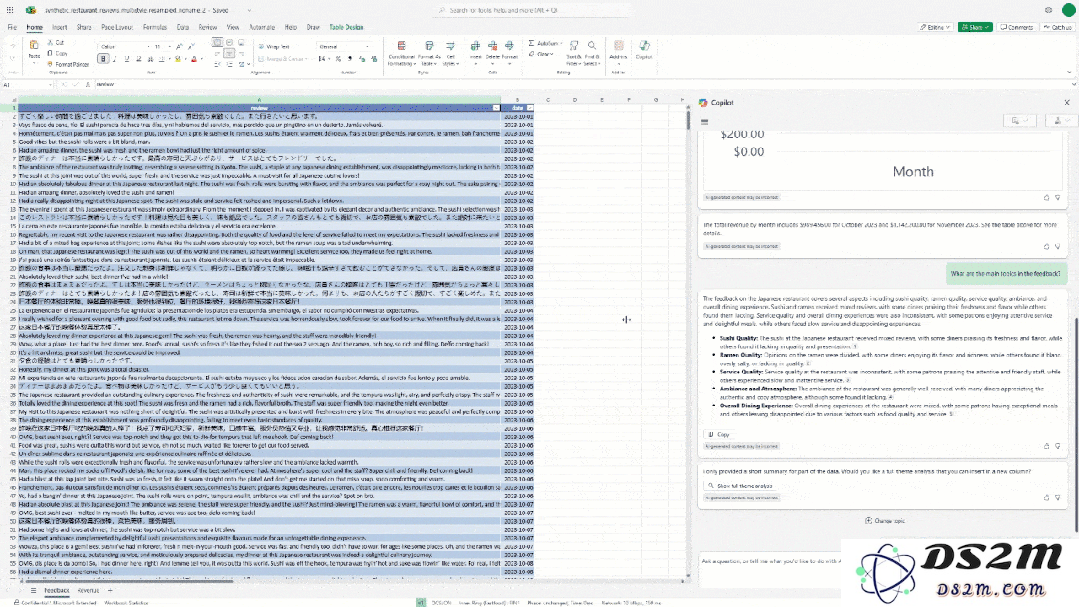Open the Editing mode dropdown
The width and height of the screenshot is (1079, 607).
point(934,28)
